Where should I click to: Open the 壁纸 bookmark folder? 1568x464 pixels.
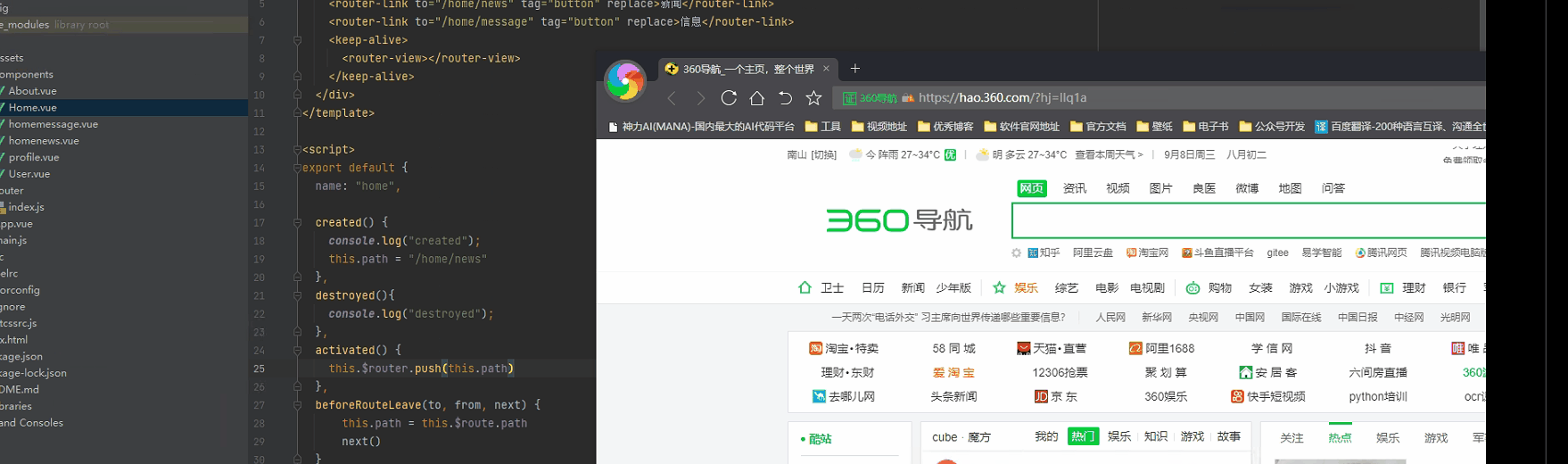click(1154, 127)
